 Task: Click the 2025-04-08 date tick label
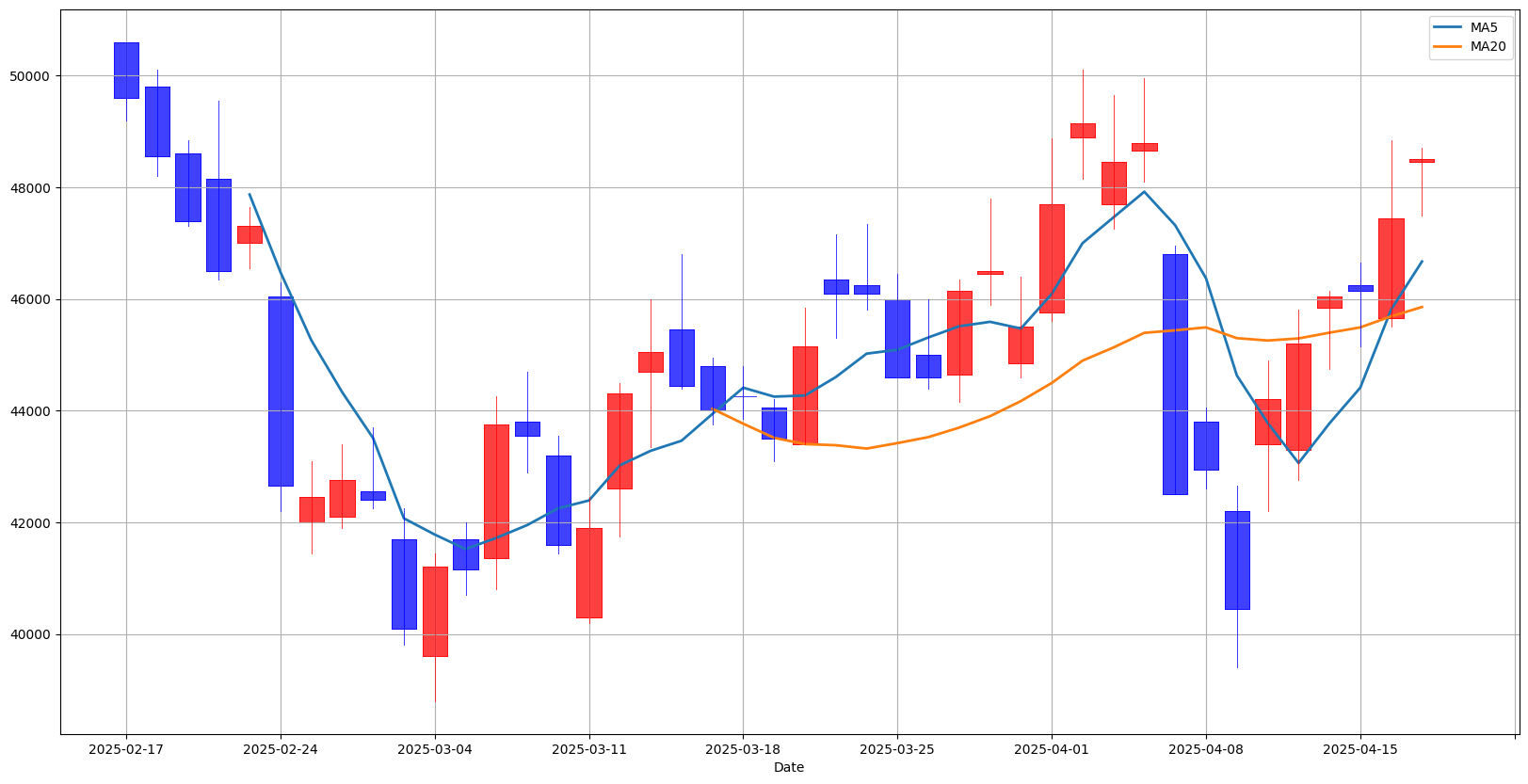(1206, 750)
